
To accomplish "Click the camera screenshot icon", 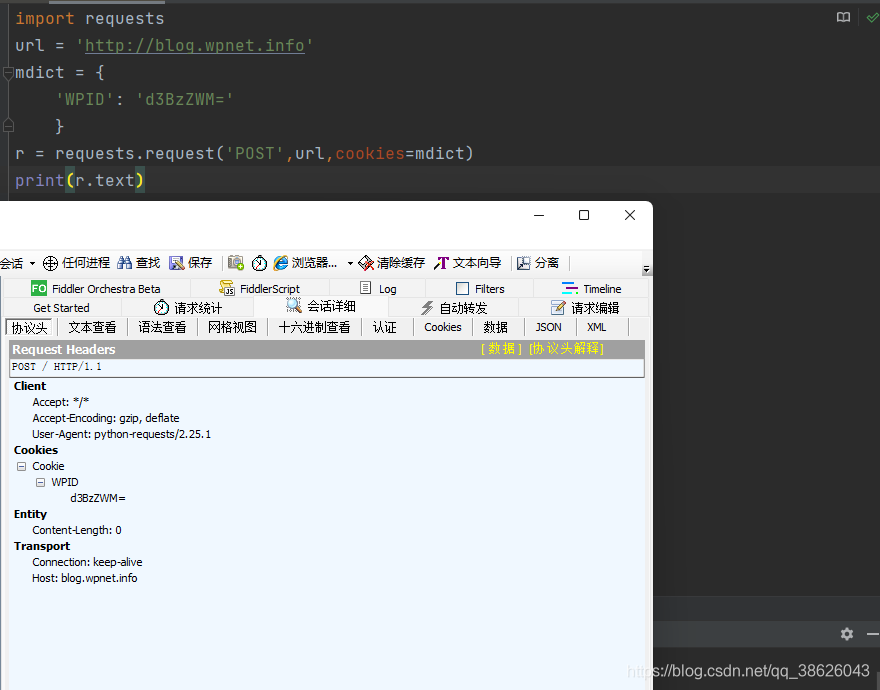I will pos(236,263).
